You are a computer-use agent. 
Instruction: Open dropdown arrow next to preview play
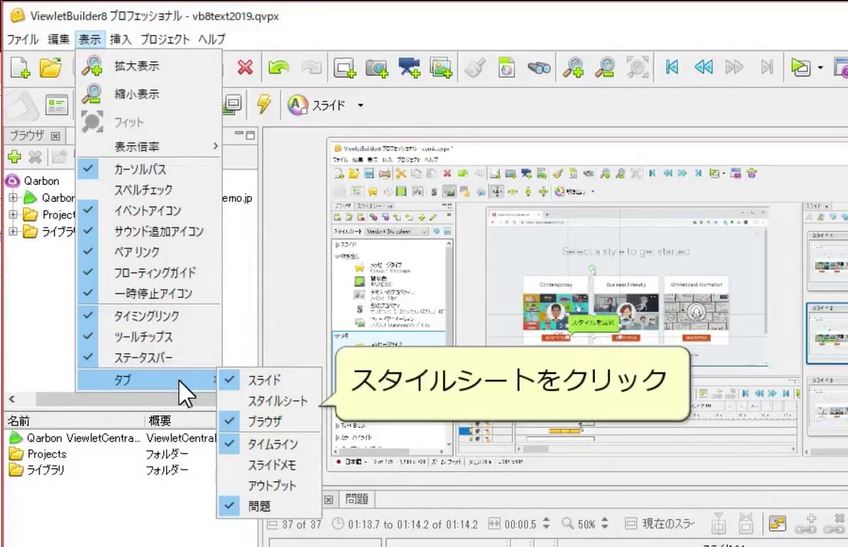[x=820, y=68]
